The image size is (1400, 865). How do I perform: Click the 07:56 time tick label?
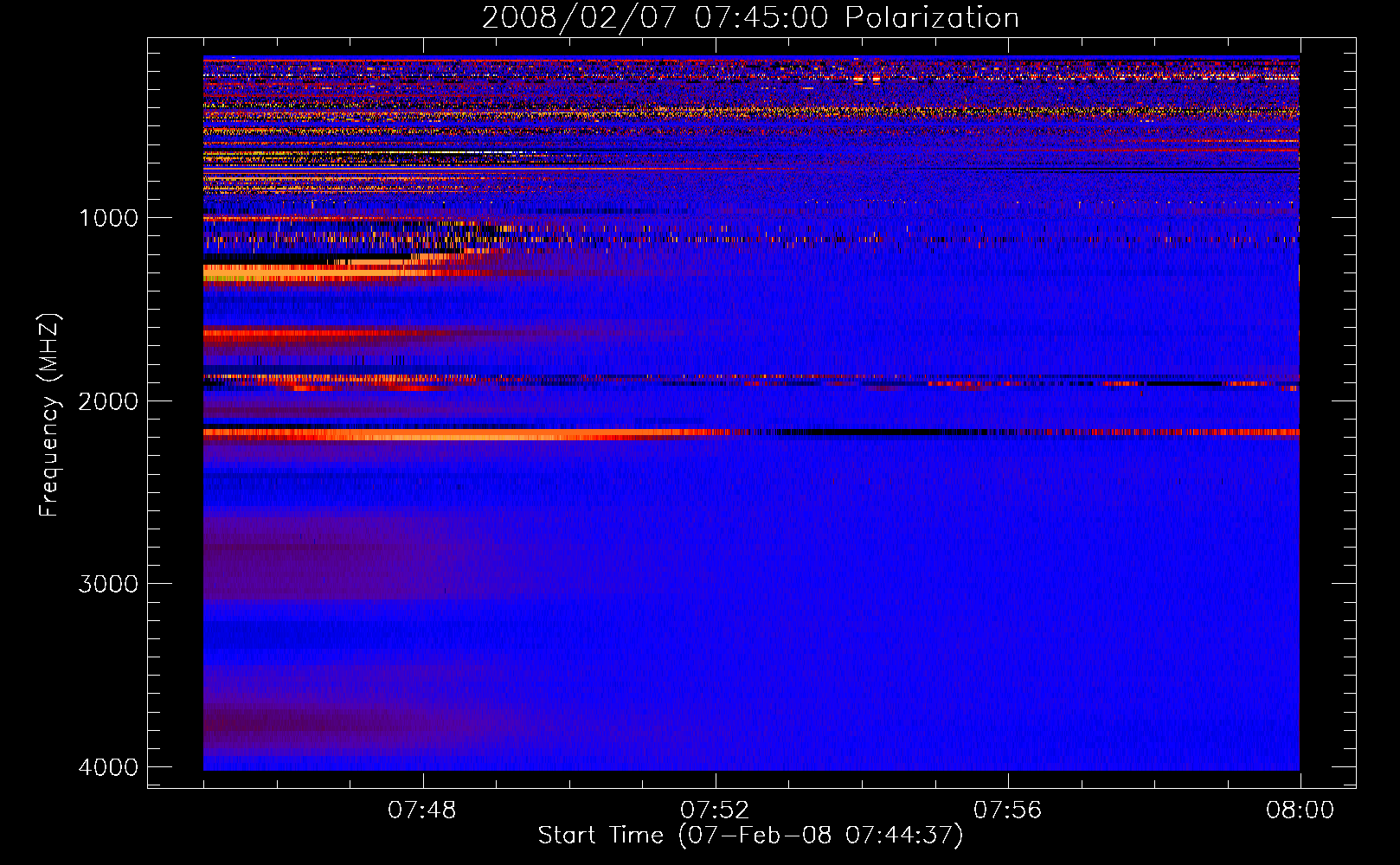coord(1007,811)
